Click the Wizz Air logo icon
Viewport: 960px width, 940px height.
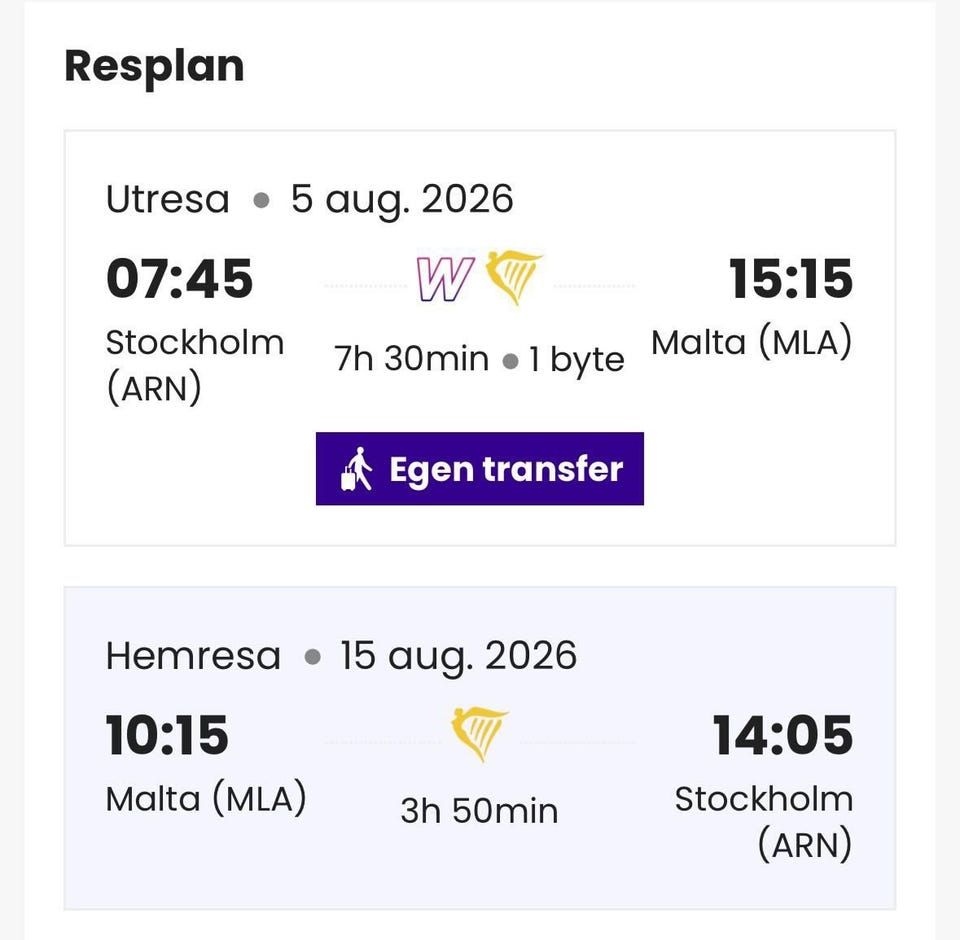pyautogui.click(x=445, y=278)
